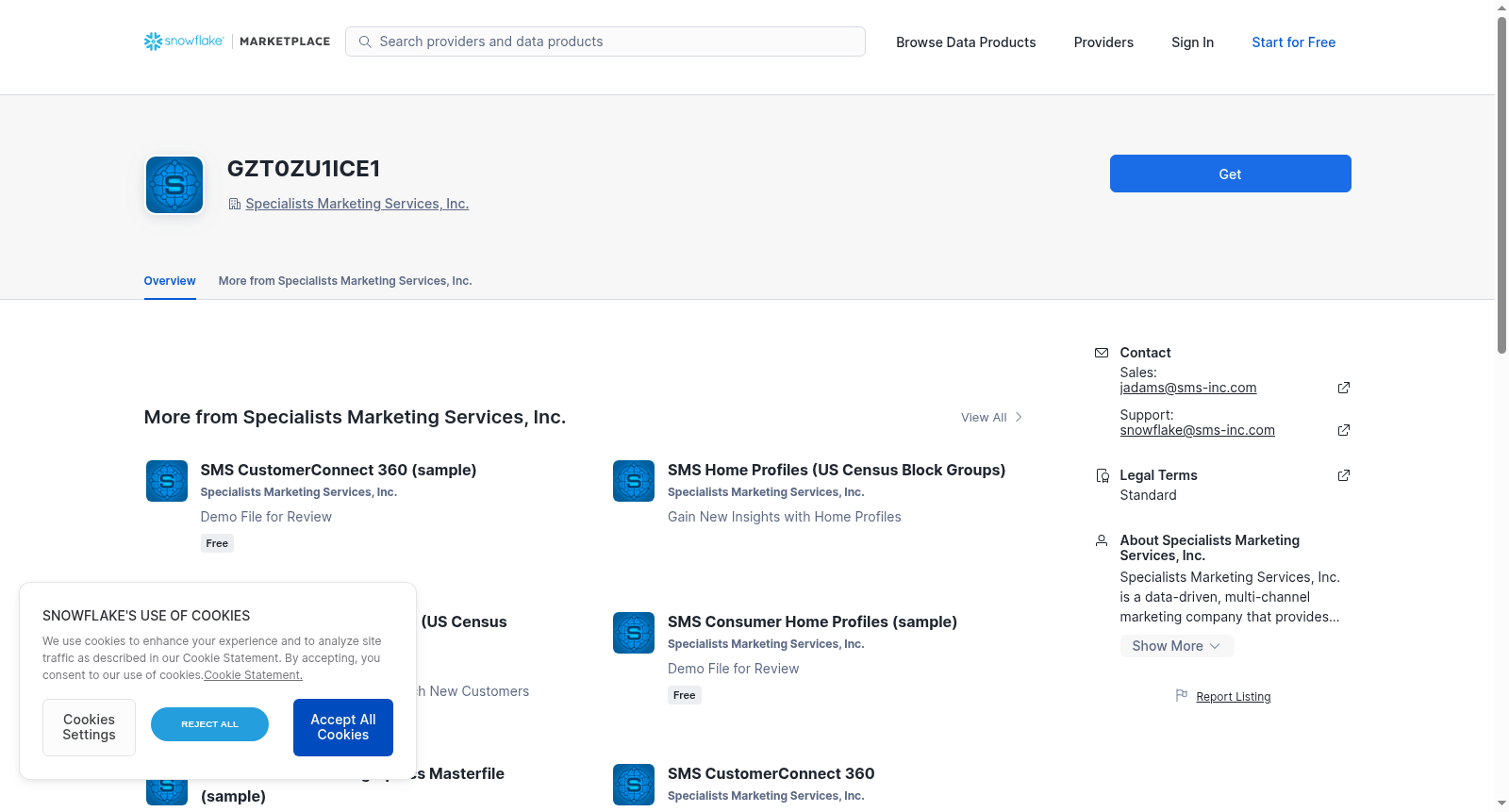
Task: Open the Providers menu item
Action: click(1103, 42)
